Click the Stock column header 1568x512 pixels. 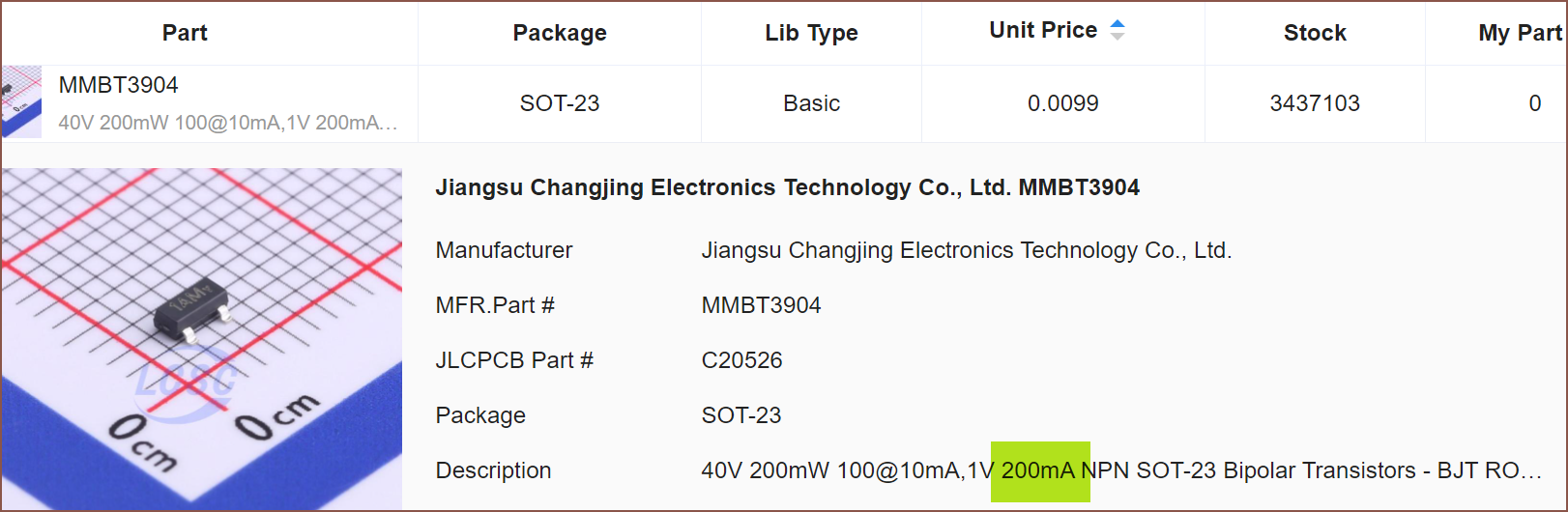click(x=1315, y=33)
